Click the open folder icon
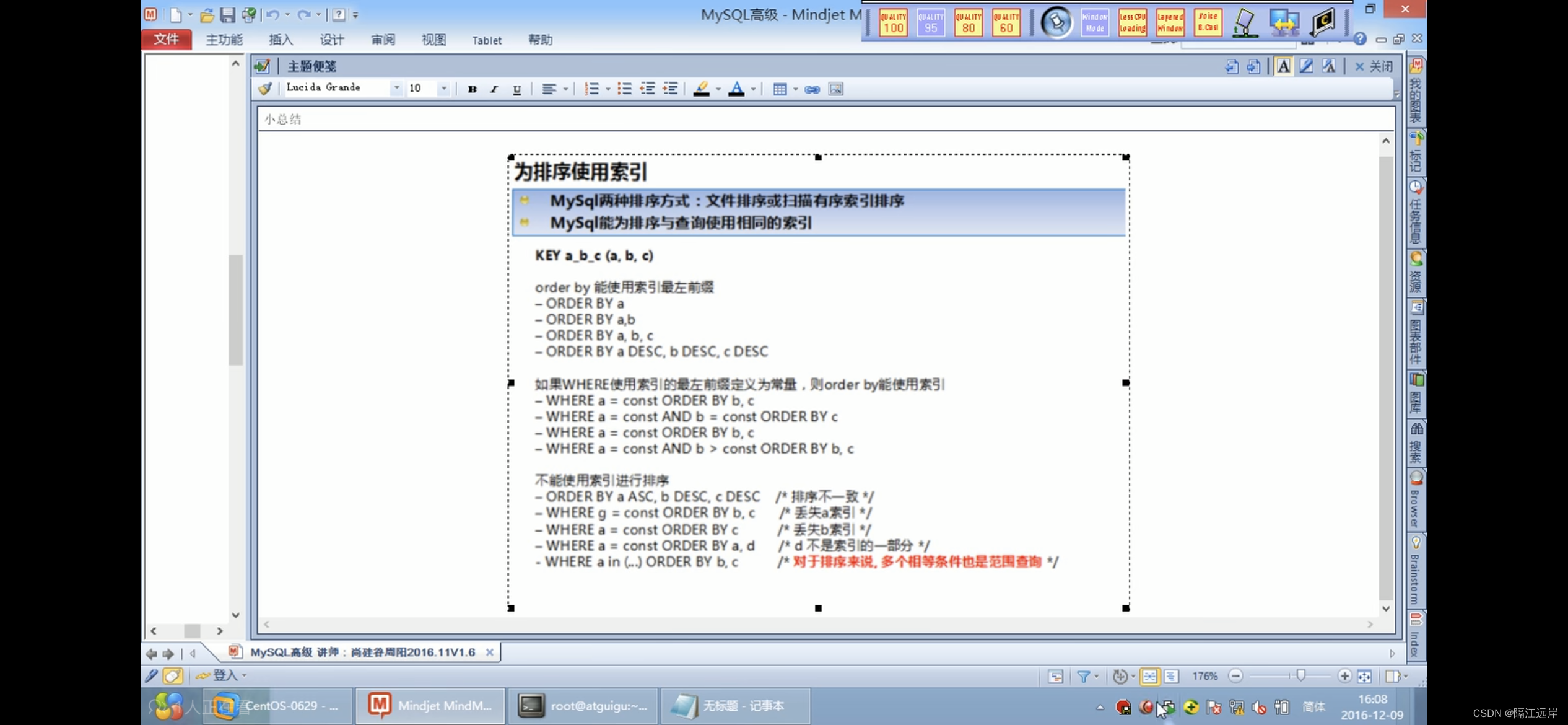Screen dimensions: 1568x725 pos(207,14)
